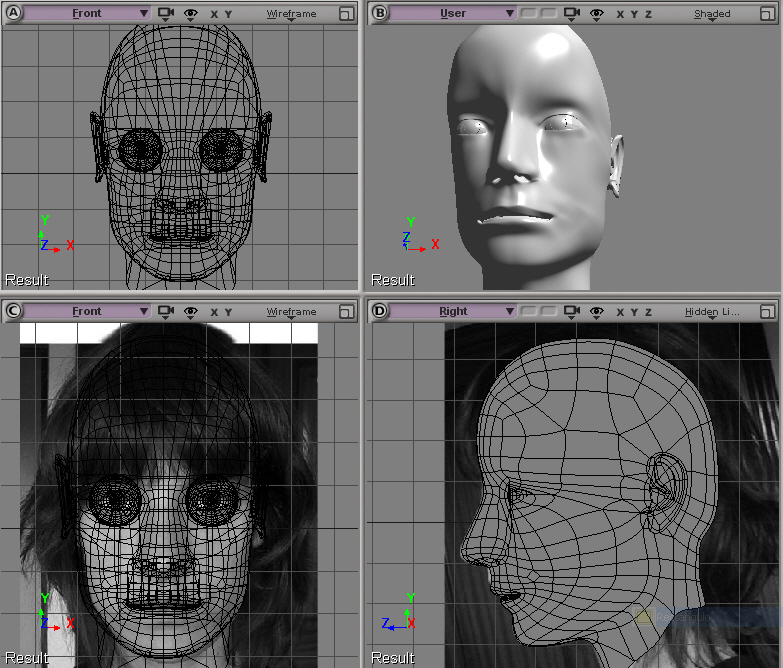This screenshot has height=668, width=783.
Task: Click the Result label in viewport B
Action: [x=393, y=280]
